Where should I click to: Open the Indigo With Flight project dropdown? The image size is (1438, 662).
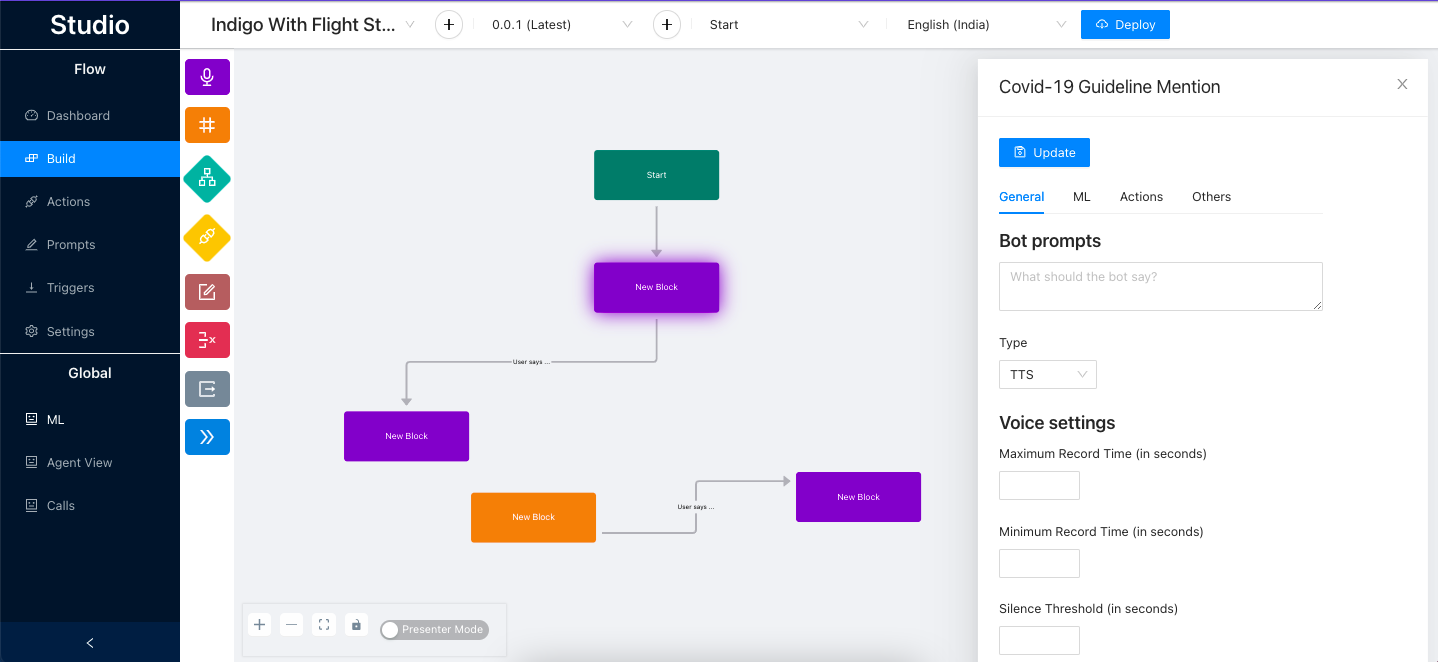coord(313,25)
